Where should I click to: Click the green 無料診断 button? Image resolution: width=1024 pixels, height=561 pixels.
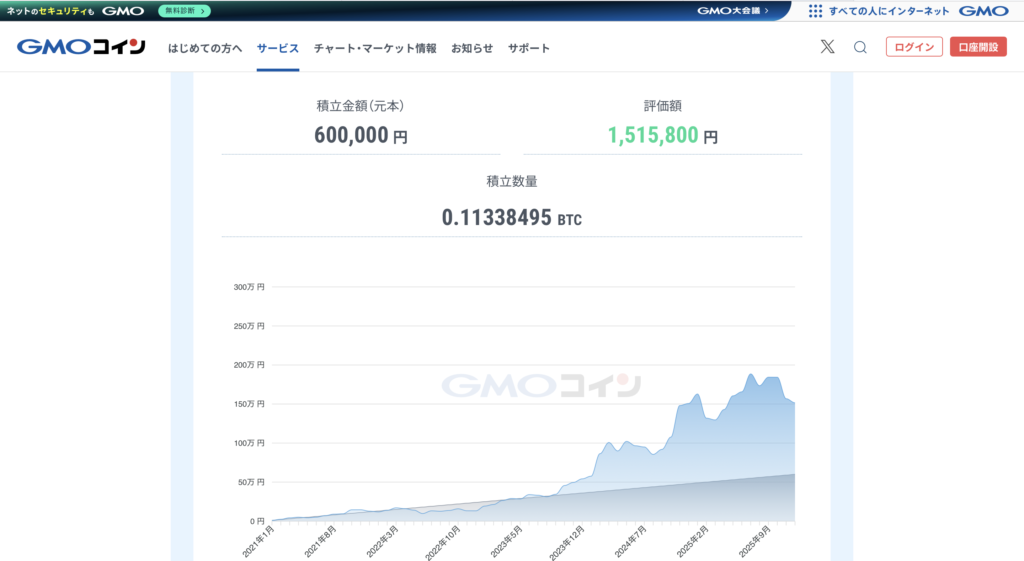[x=184, y=11]
